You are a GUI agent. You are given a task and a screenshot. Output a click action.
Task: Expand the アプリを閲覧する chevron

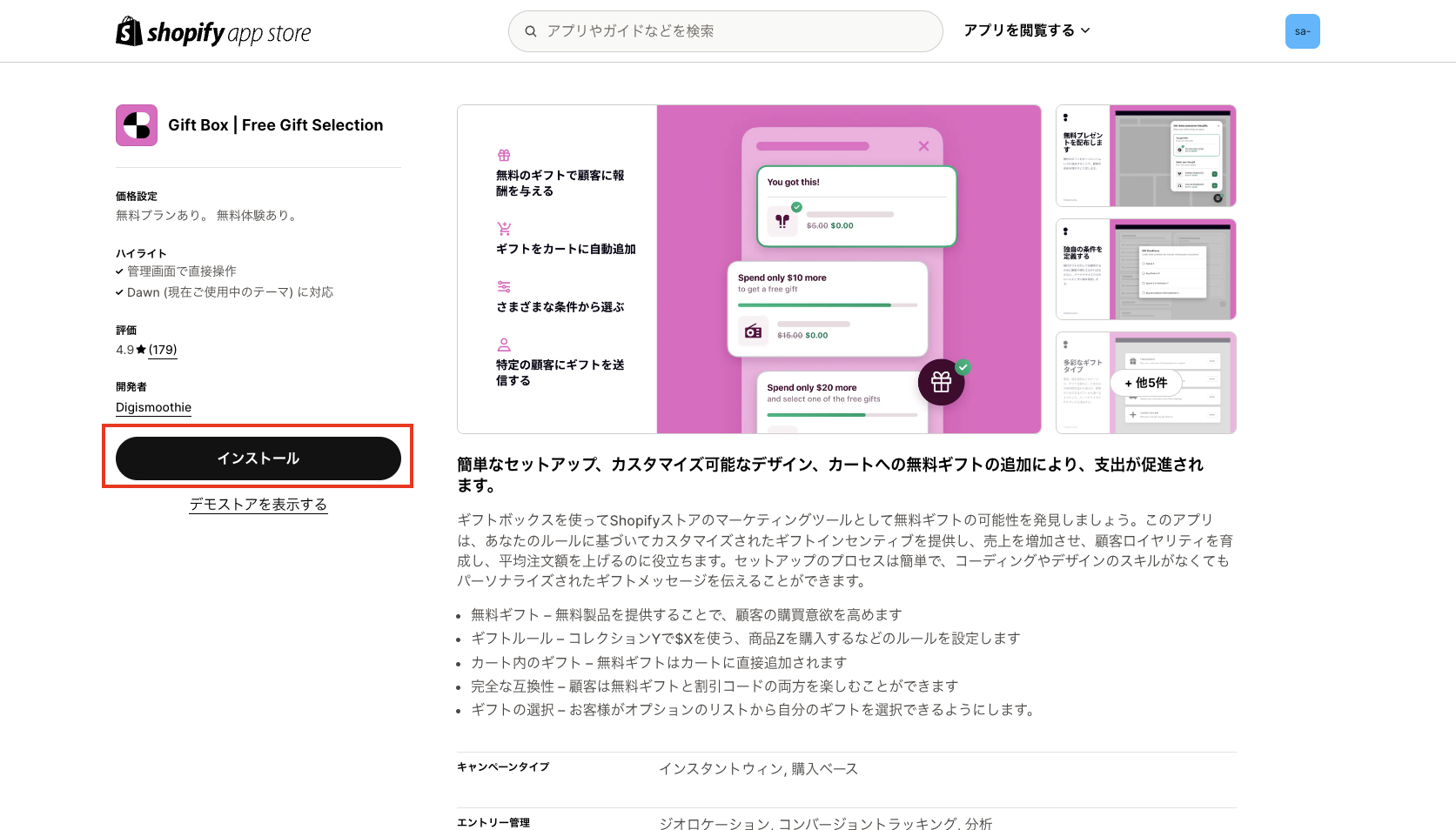point(1085,30)
